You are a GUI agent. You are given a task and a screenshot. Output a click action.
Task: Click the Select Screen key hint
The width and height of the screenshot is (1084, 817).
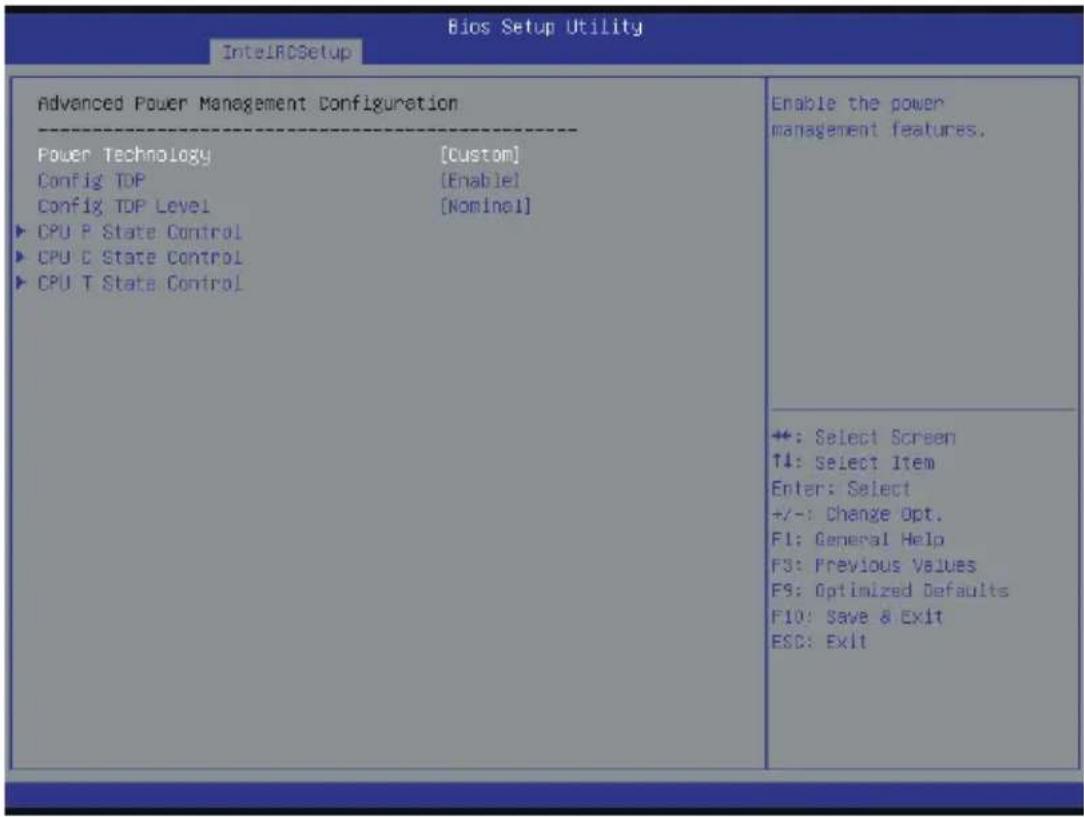coord(863,438)
